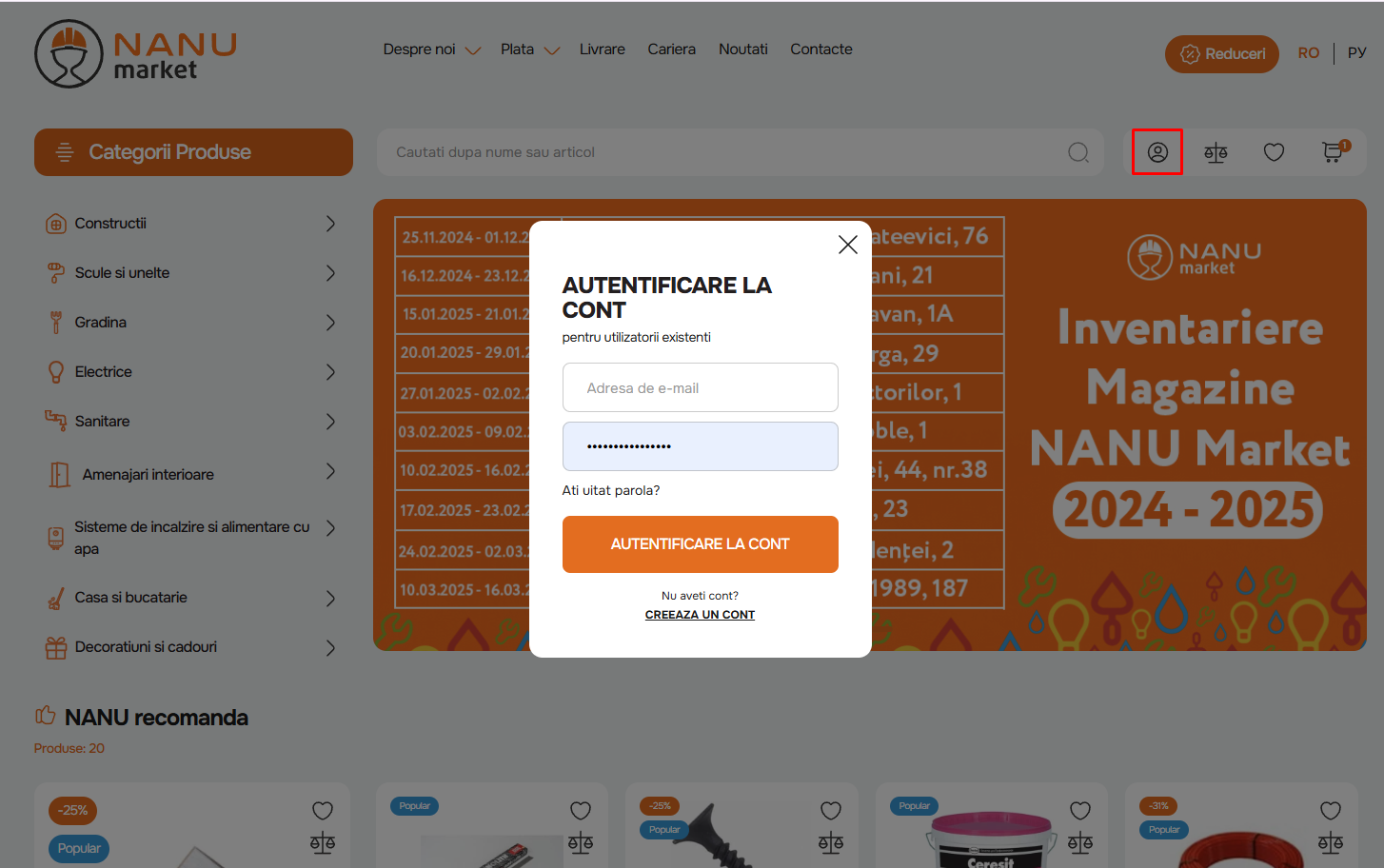Open the Noutati page

[x=743, y=49]
